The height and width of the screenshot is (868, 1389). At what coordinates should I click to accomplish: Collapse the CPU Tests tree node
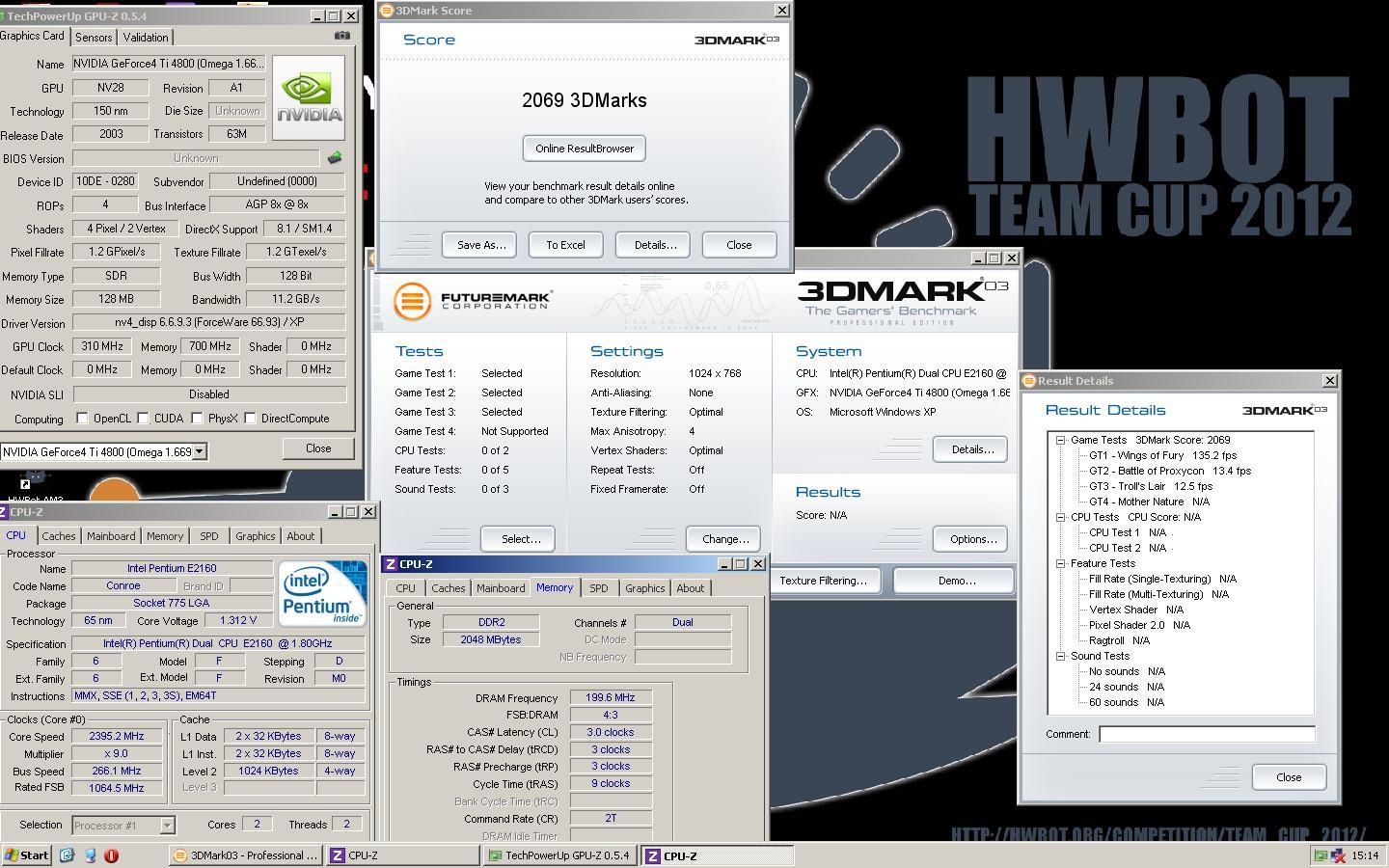(1060, 517)
